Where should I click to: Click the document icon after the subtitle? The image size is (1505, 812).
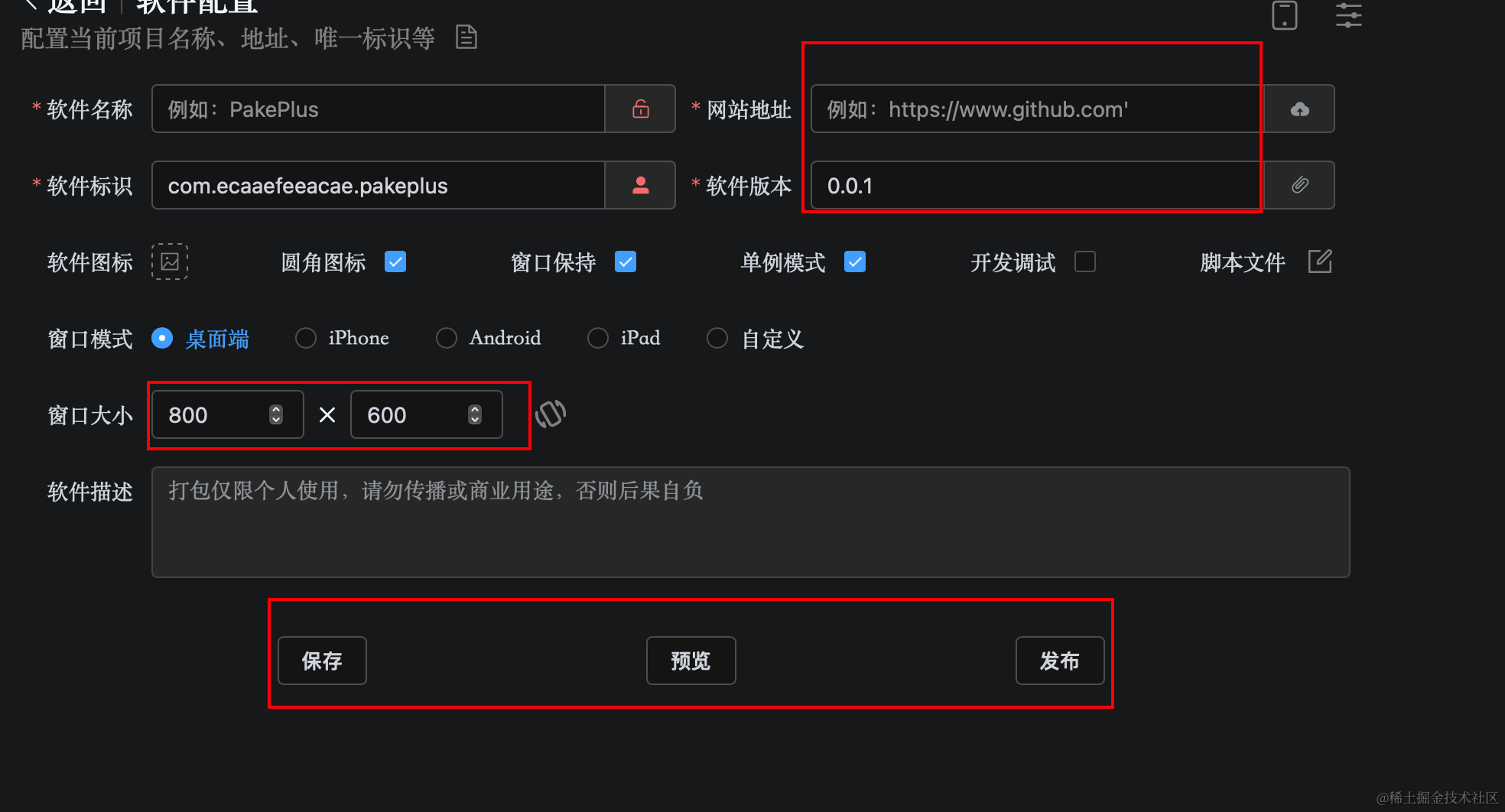(x=466, y=37)
